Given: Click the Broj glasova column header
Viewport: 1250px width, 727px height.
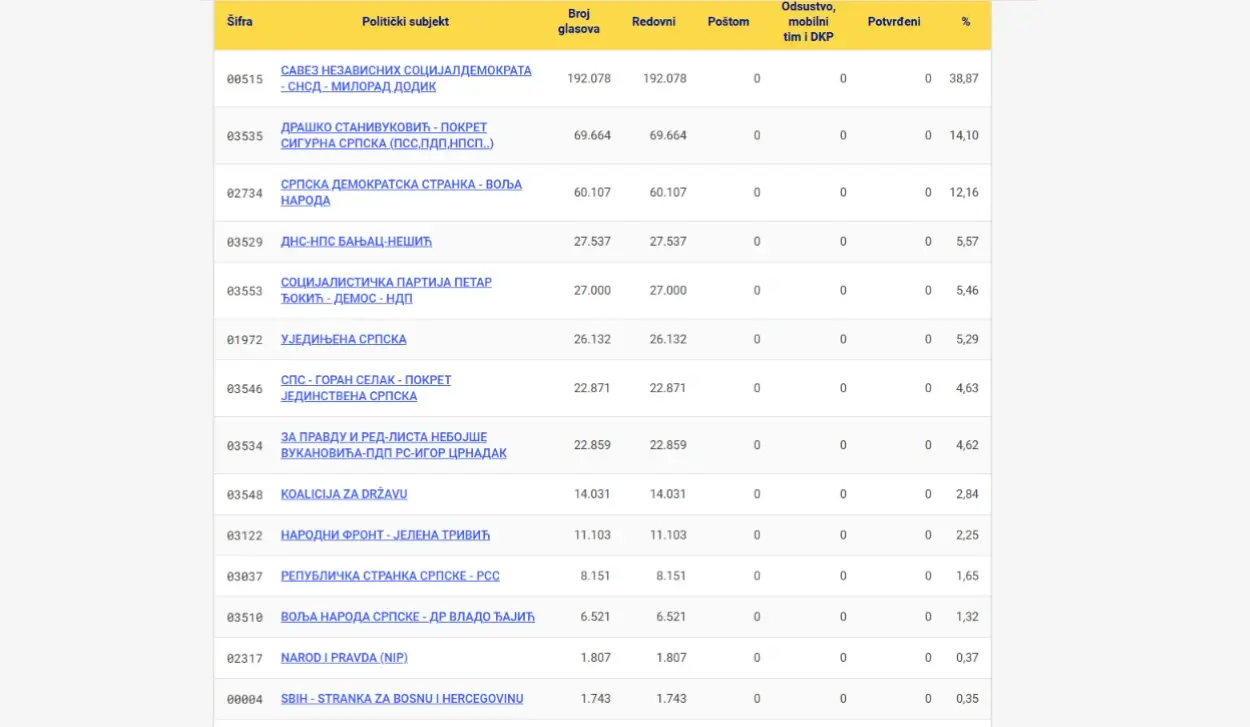Looking at the screenshot, I should [579, 21].
